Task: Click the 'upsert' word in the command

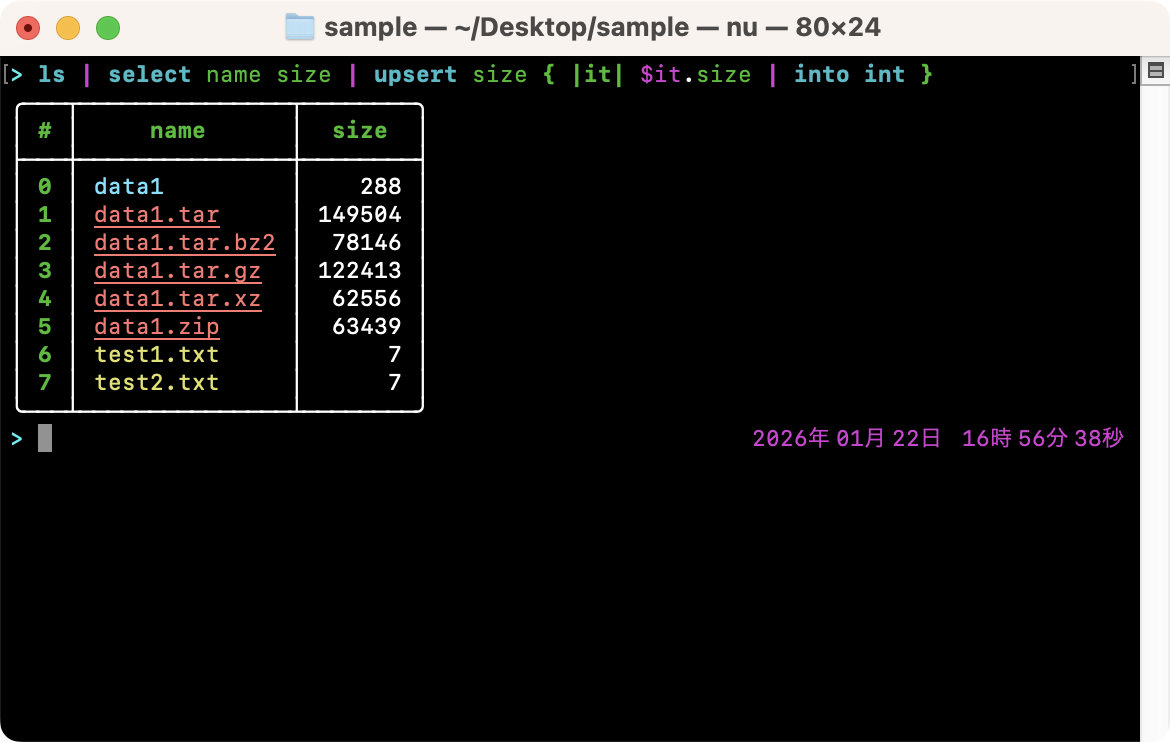Action: (415, 75)
